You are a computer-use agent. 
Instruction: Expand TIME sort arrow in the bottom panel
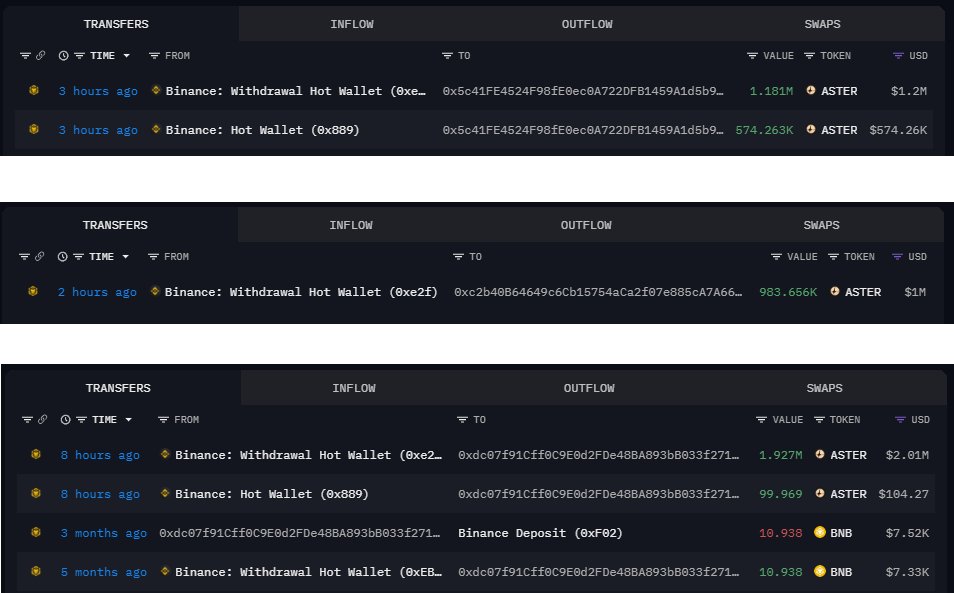[128, 420]
